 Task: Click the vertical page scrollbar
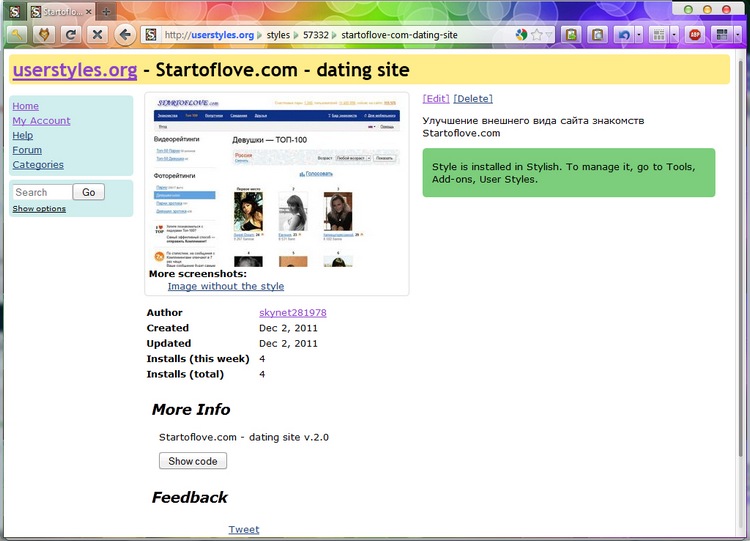click(742, 258)
